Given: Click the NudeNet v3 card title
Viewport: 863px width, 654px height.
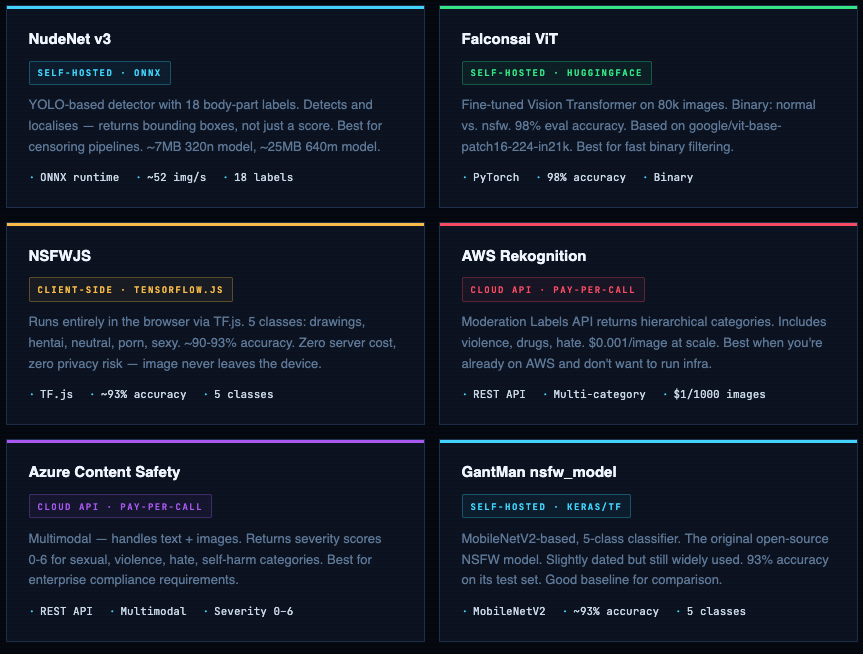Looking at the screenshot, I should [70, 39].
